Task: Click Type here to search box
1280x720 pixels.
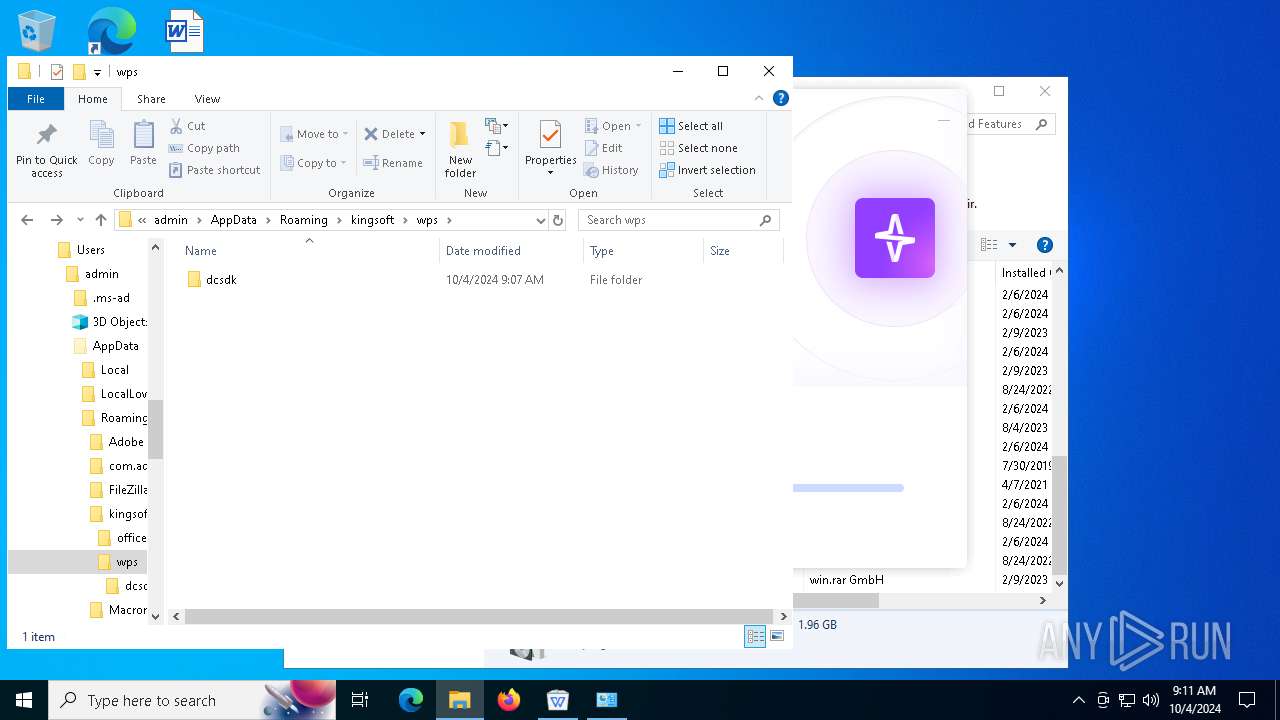Action: (192, 700)
